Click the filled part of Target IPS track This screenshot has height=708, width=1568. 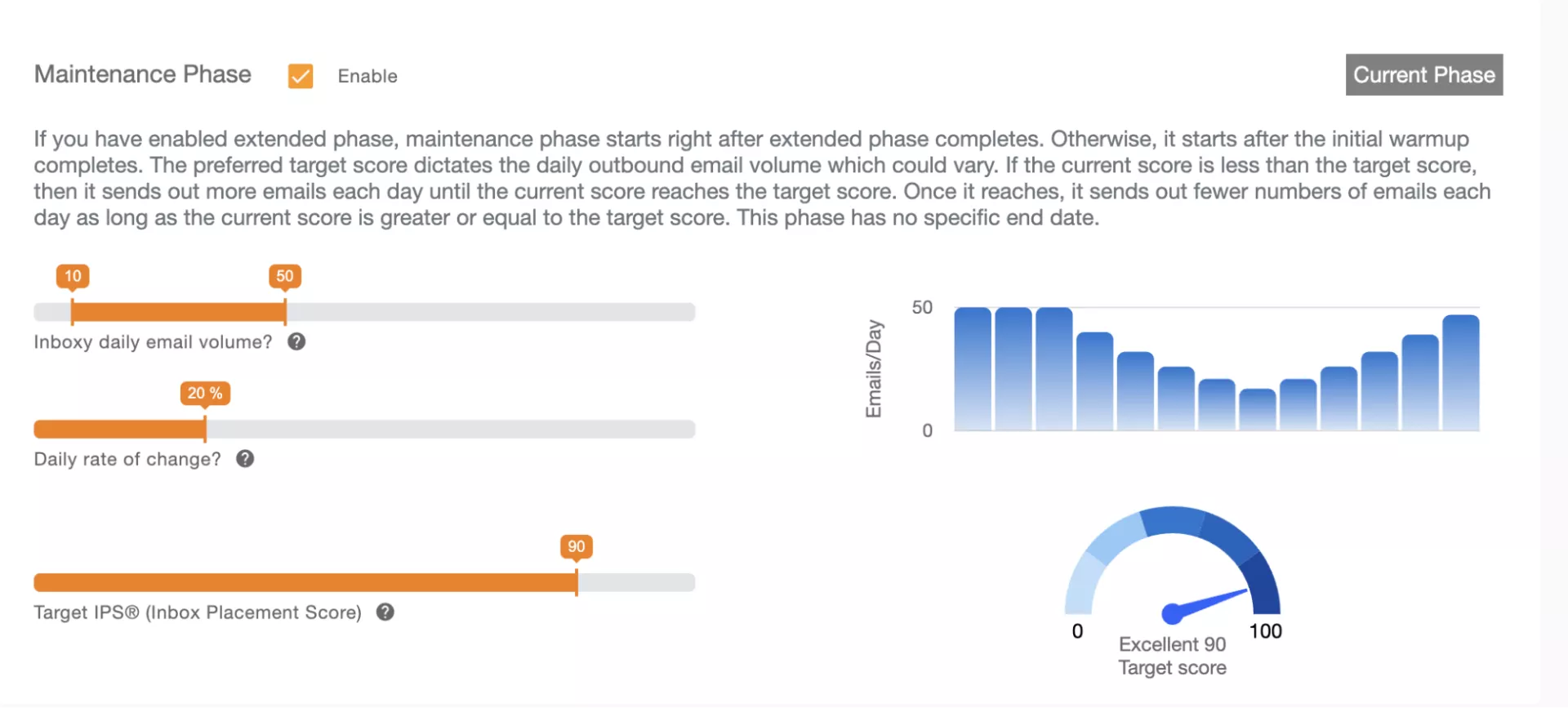point(302,582)
